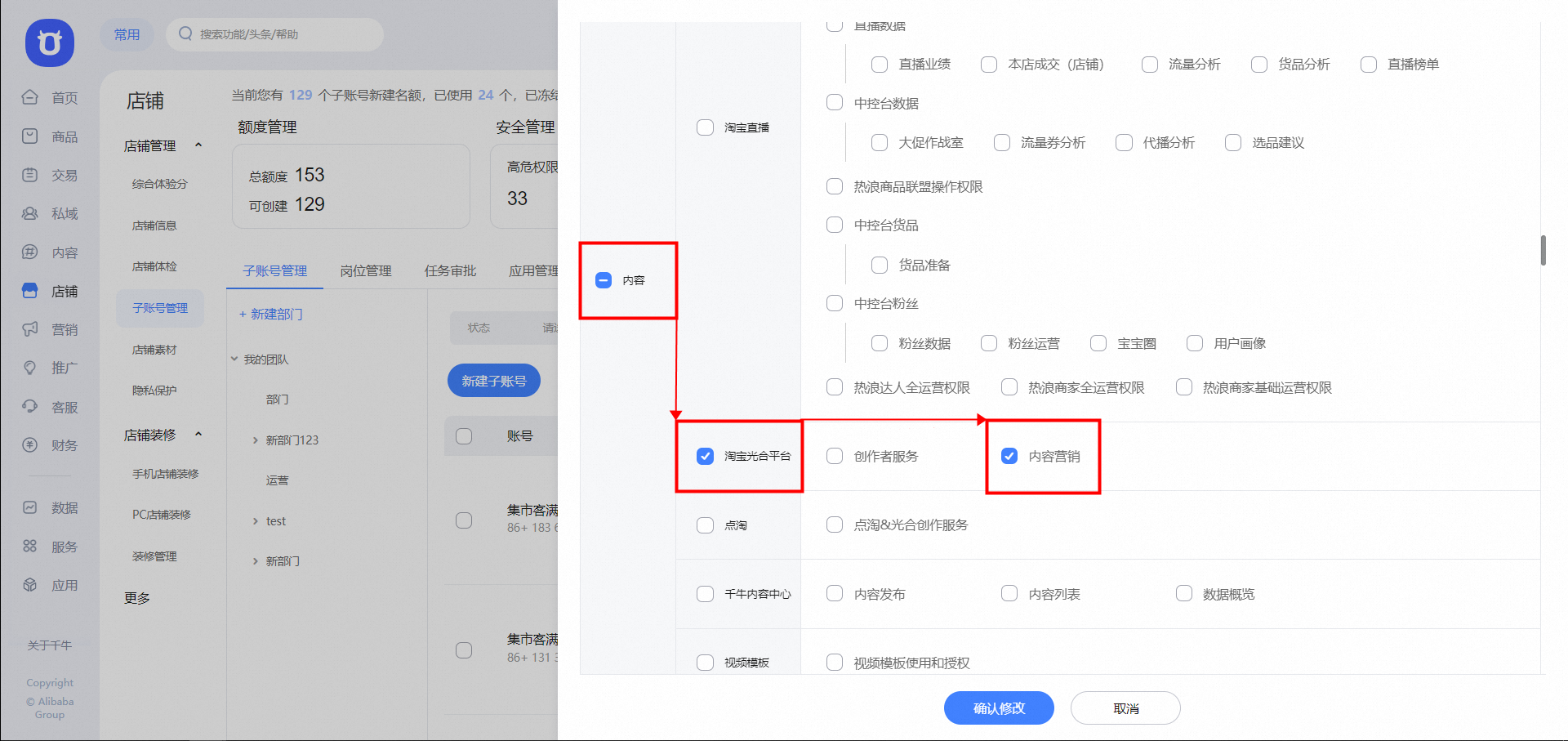1568x741 pixels.
Task: Click the search magnifier icon
Action: [185, 33]
